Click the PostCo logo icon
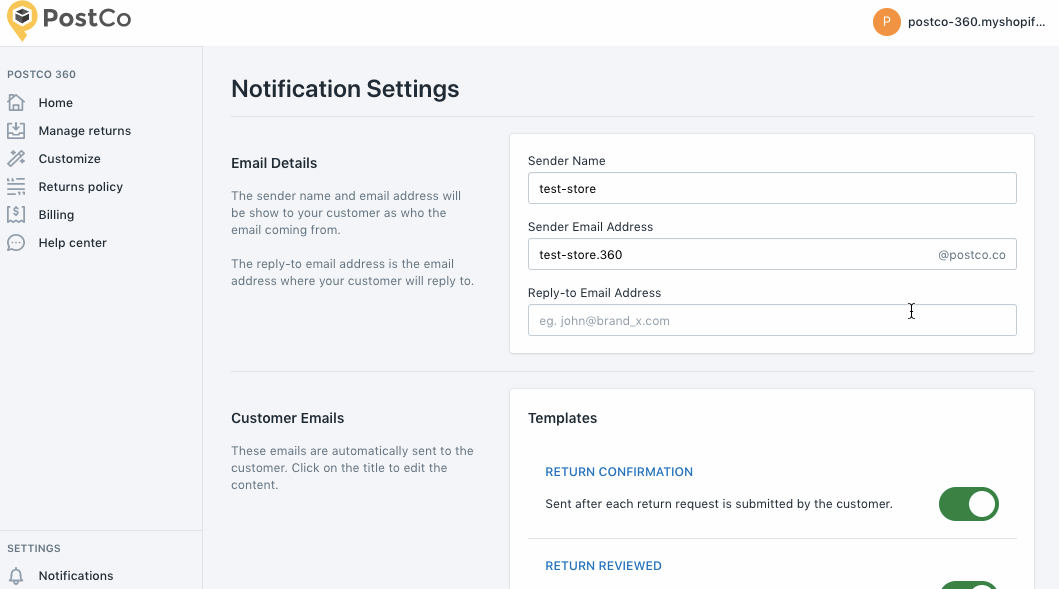Viewport: 1059px width, 589px height. (x=23, y=20)
